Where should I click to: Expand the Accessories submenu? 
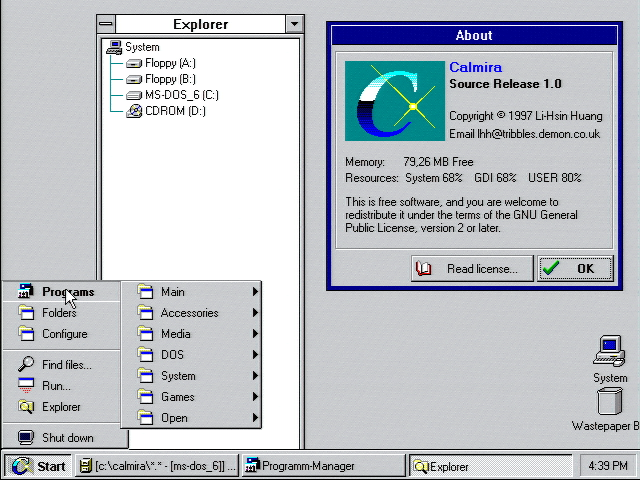(x=190, y=313)
